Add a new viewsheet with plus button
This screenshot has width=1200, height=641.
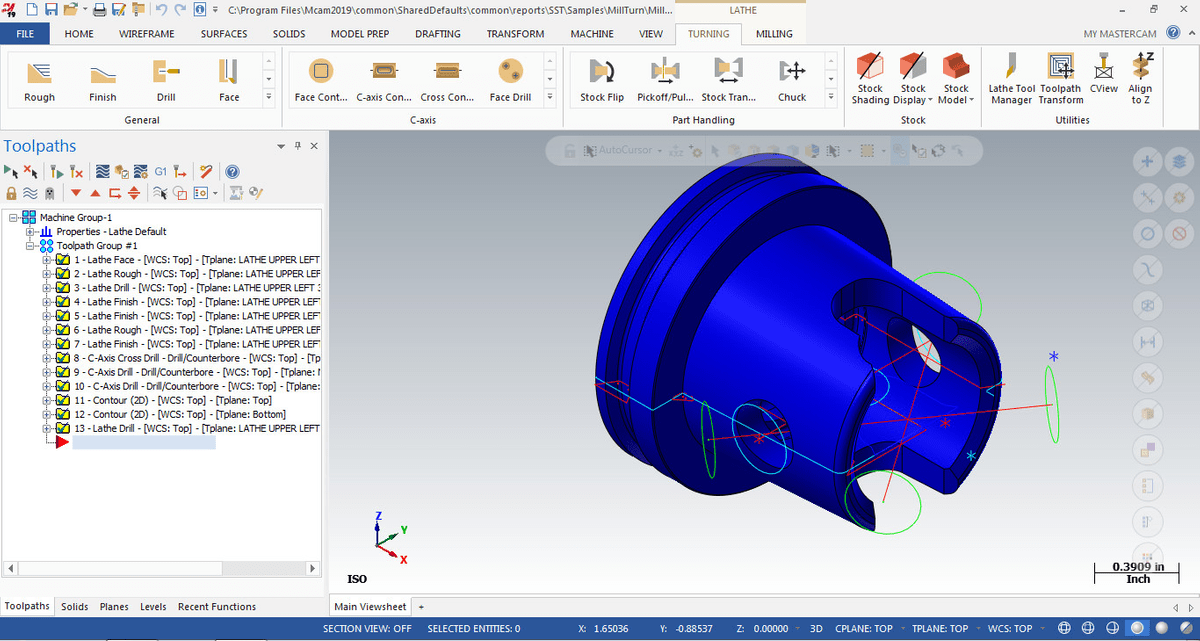point(421,607)
